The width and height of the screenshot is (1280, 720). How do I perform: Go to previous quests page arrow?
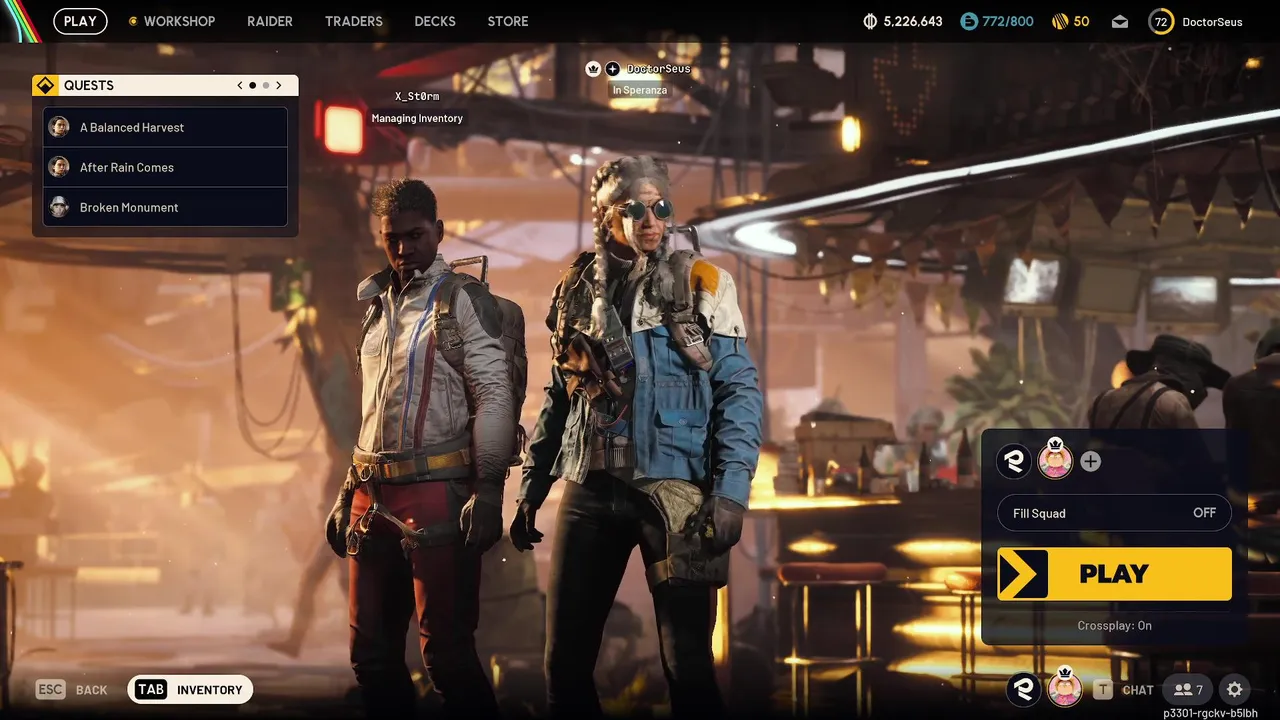click(x=240, y=85)
